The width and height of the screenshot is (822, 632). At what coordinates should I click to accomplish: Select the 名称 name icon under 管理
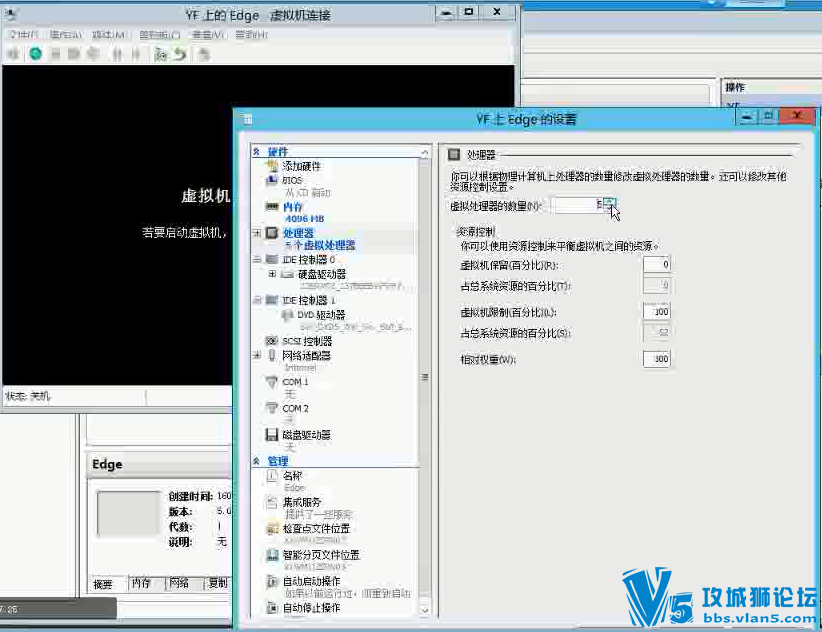coord(272,476)
